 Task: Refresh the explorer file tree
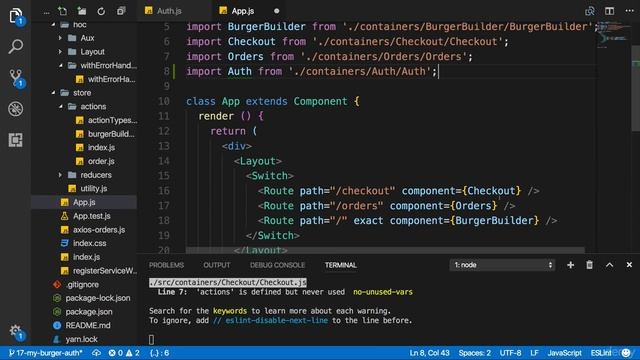point(101,11)
